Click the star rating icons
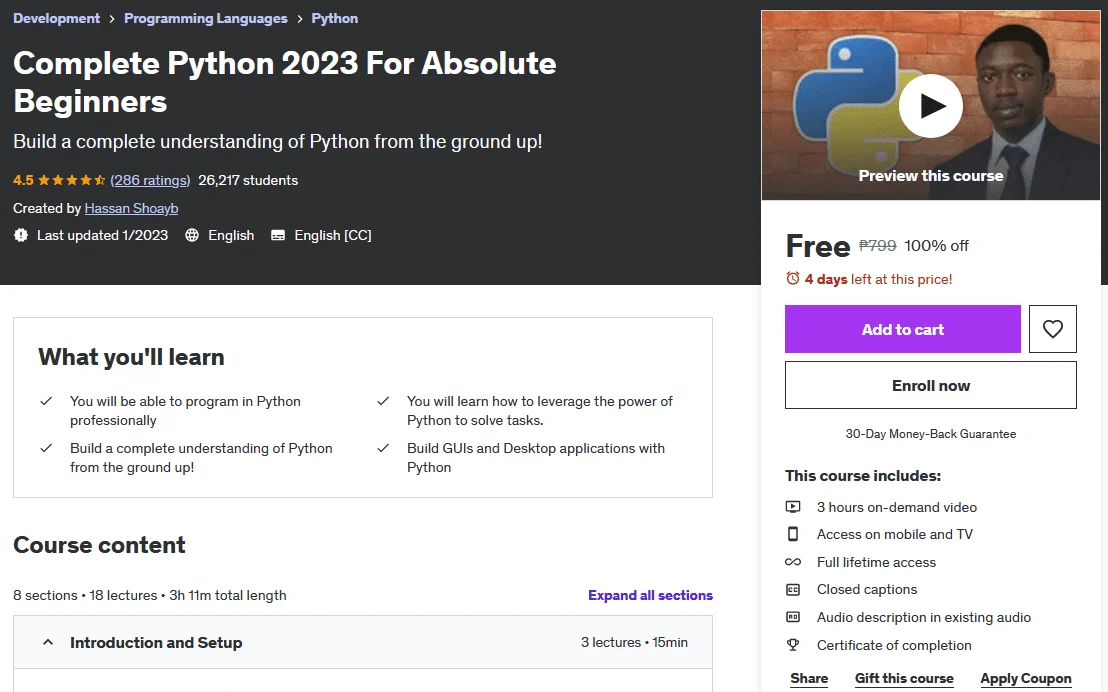1108x692 pixels. [x=71, y=180]
